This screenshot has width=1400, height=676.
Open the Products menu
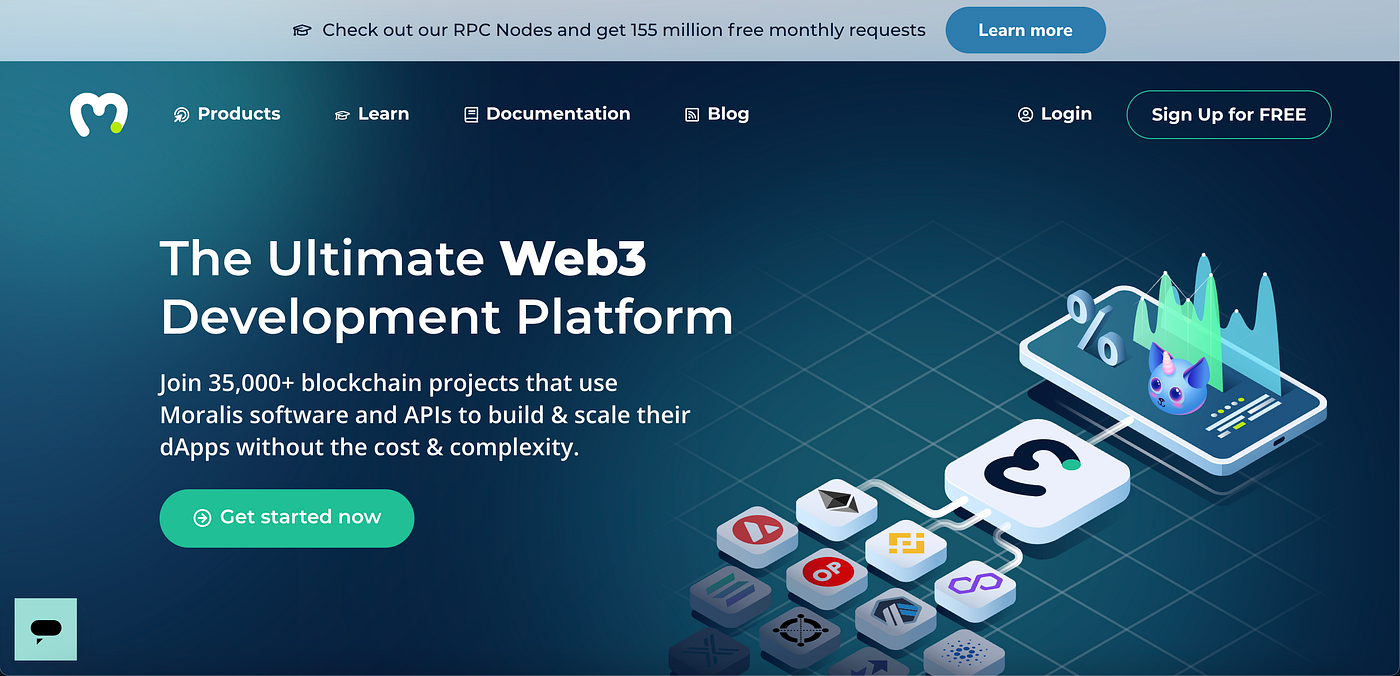(x=227, y=114)
